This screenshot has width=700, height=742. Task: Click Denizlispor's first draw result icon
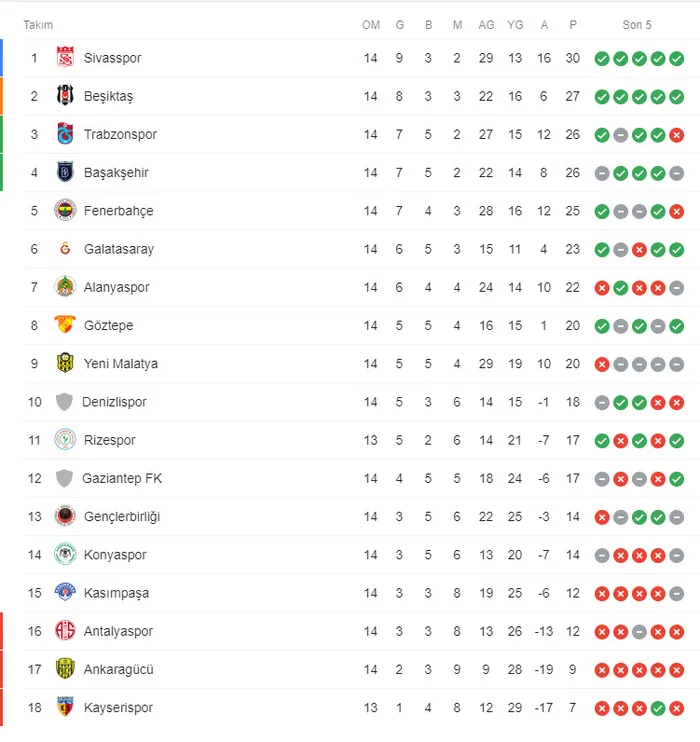pos(602,402)
